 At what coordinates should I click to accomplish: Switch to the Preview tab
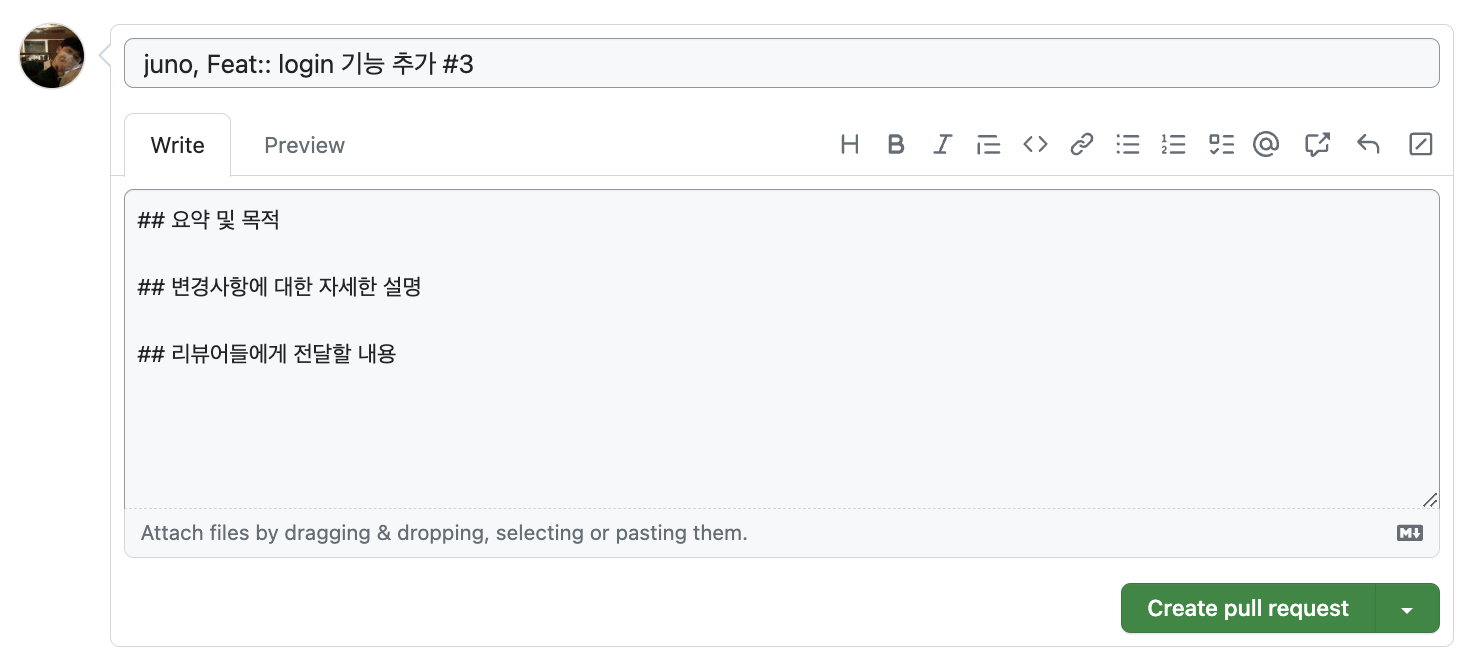tap(304, 145)
